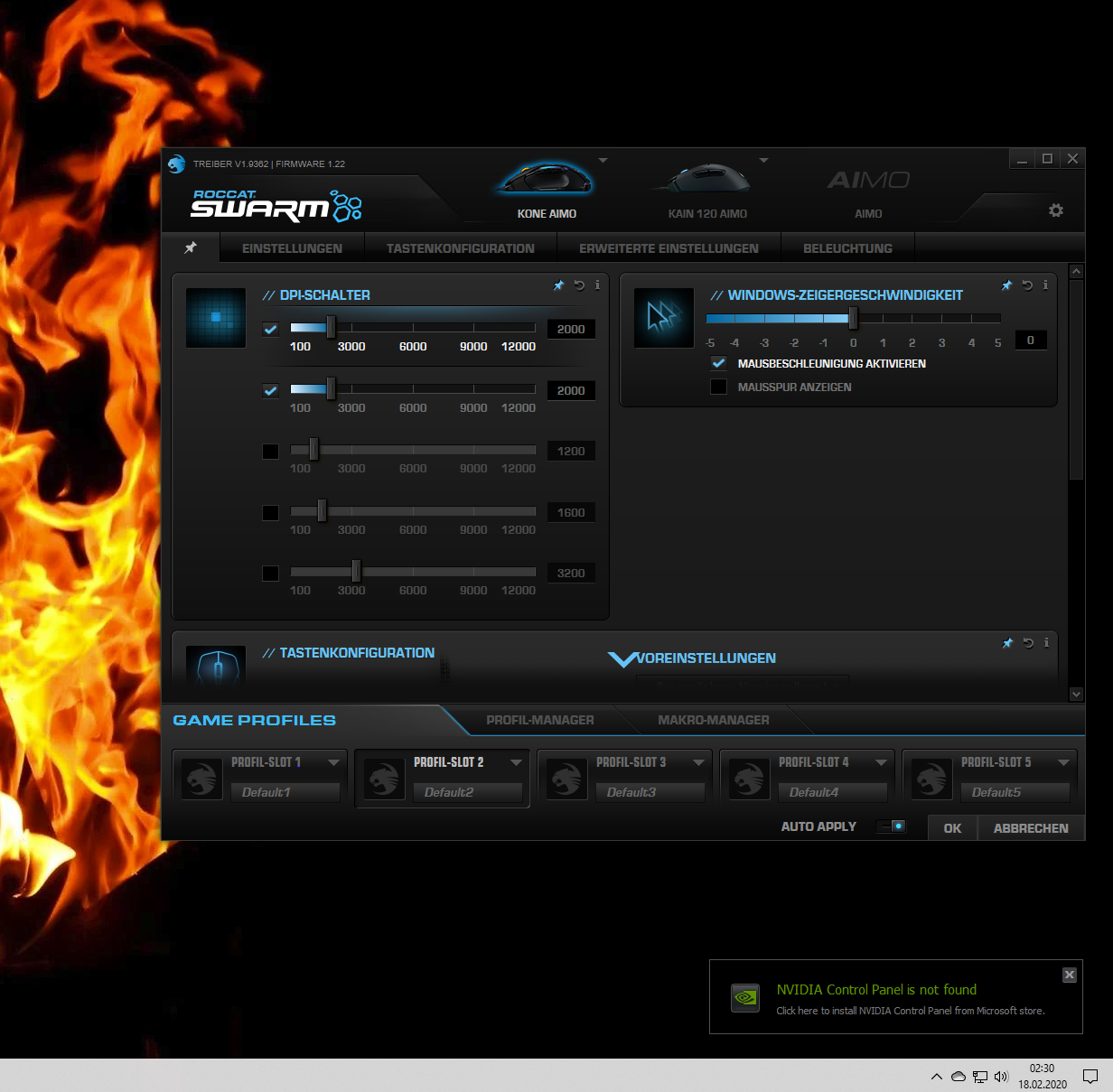Close the NVIDIA notification
This screenshot has width=1113, height=1092.
tap(1070, 975)
